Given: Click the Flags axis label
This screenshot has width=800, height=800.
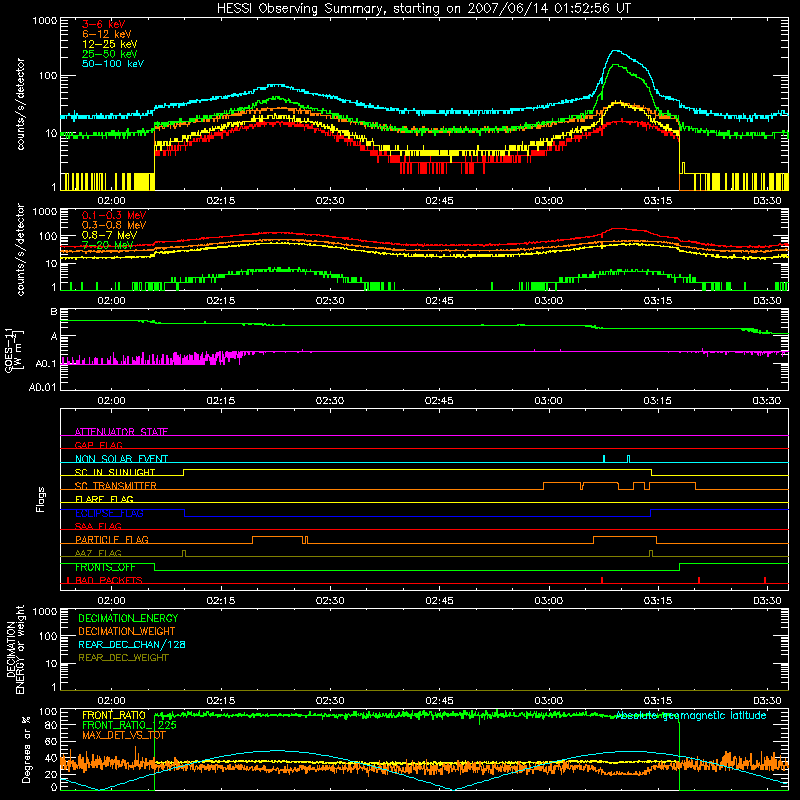Looking at the screenshot, I should coord(41,499).
